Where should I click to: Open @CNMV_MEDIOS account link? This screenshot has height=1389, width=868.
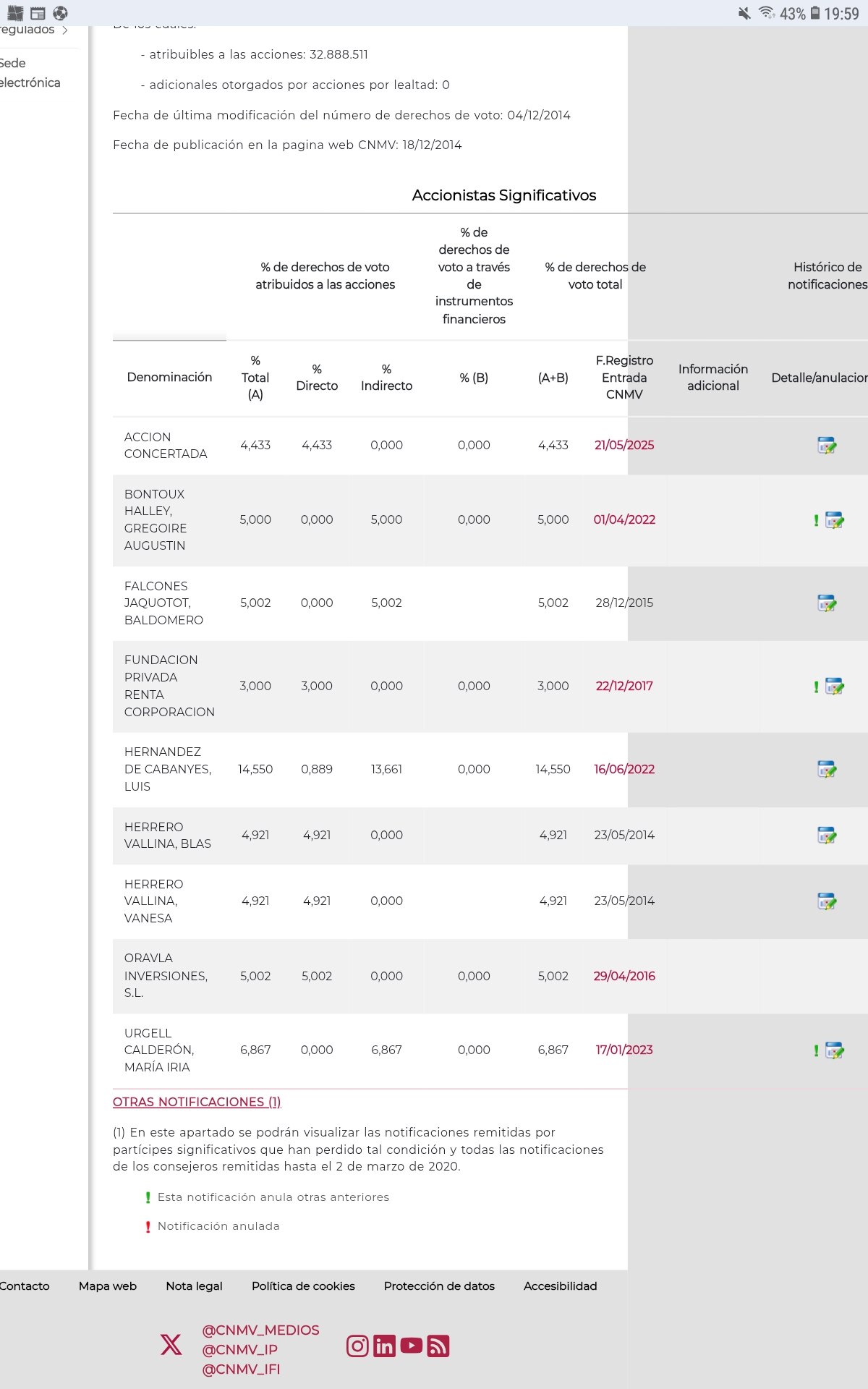(260, 1330)
